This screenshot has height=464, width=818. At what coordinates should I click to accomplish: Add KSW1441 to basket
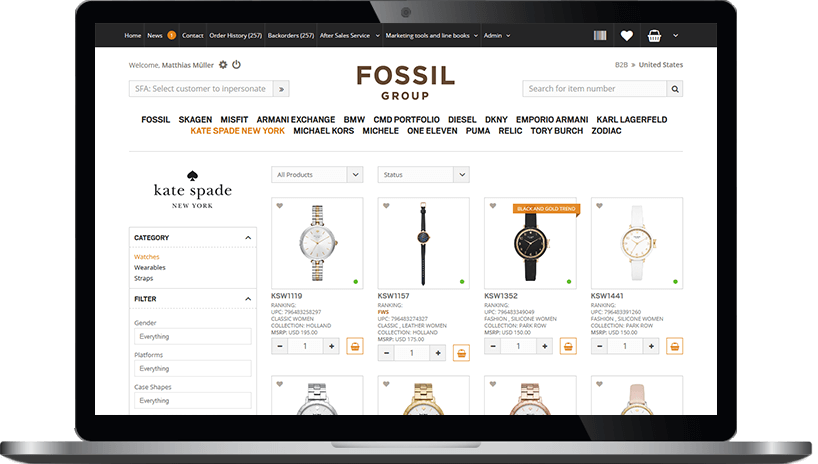click(x=675, y=346)
